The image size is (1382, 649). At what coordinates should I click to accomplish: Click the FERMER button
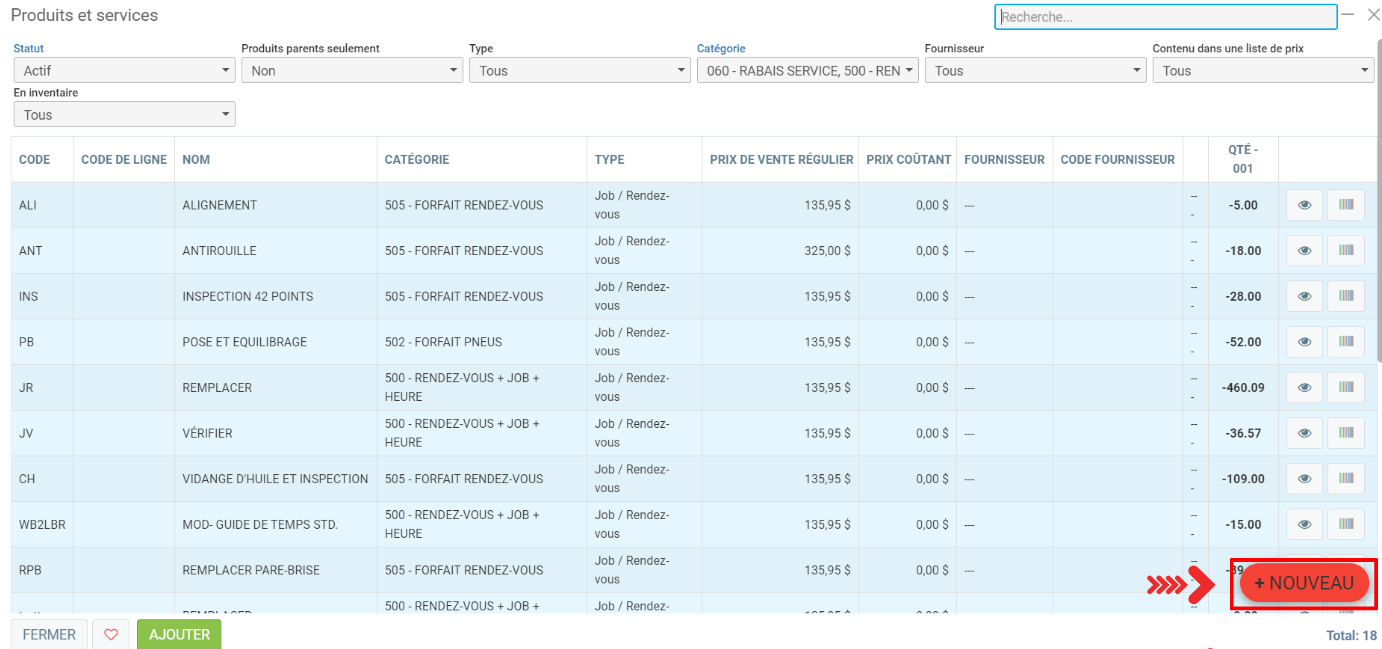(x=49, y=634)
